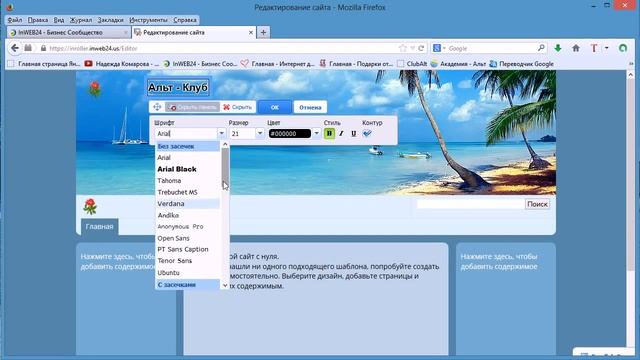The image size is (640, 360).
Task: Open the Справка menu
Action: pos(184,20)
